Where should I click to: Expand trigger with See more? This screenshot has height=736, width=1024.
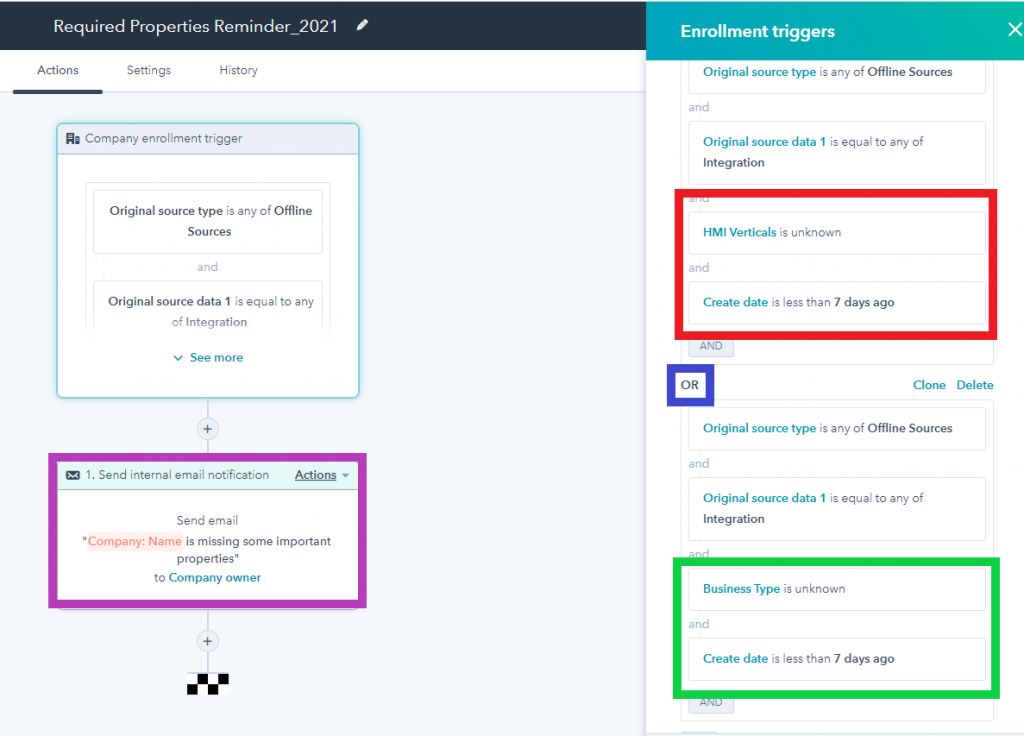[208, 358]
